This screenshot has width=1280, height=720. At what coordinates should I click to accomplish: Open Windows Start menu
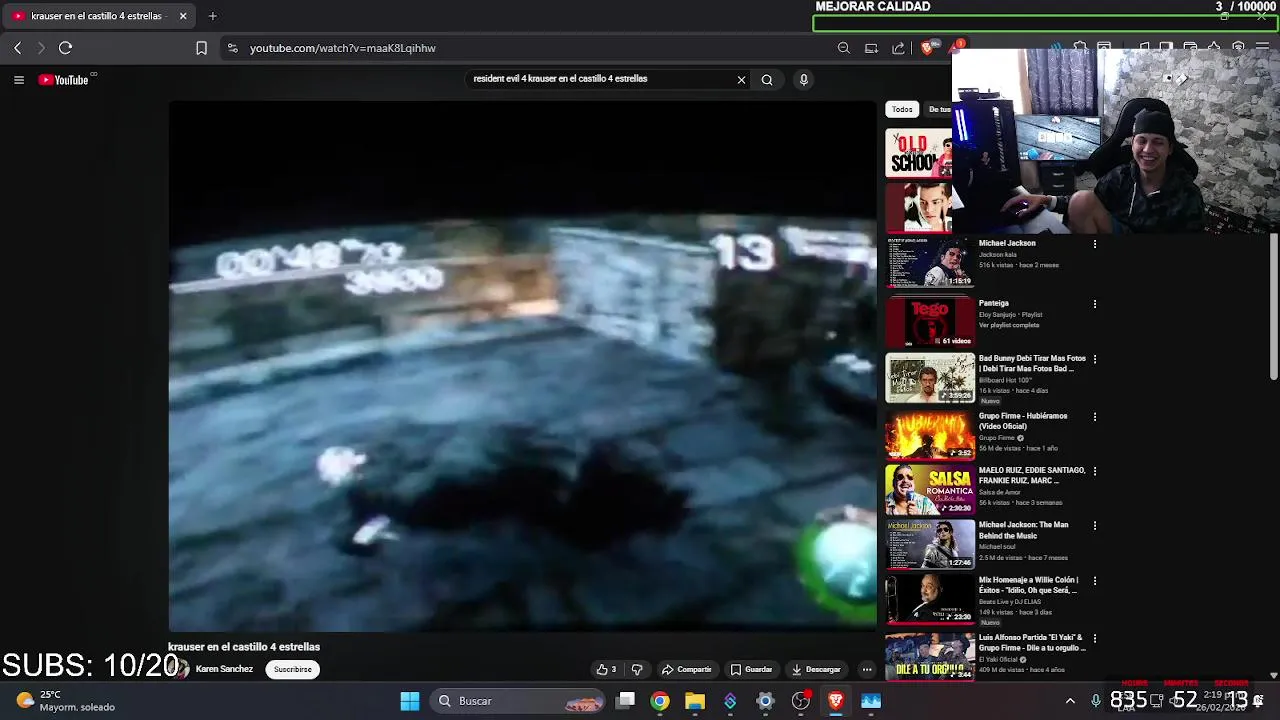410,701
